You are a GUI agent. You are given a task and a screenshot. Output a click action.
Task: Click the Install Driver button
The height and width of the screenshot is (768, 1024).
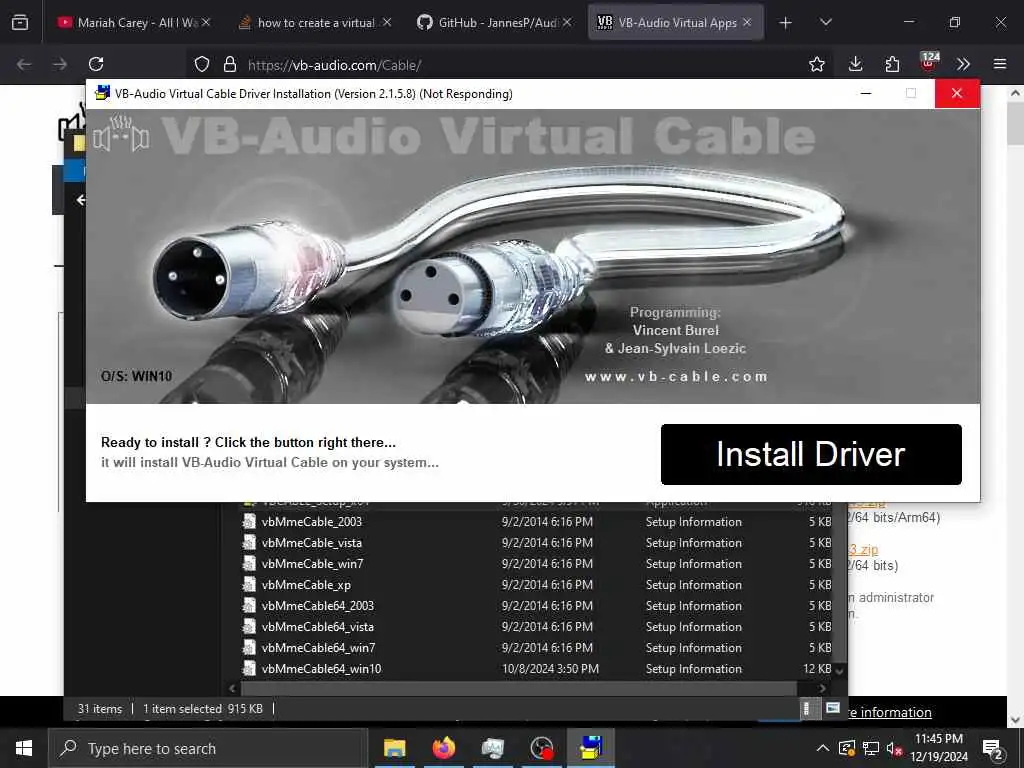810,455
